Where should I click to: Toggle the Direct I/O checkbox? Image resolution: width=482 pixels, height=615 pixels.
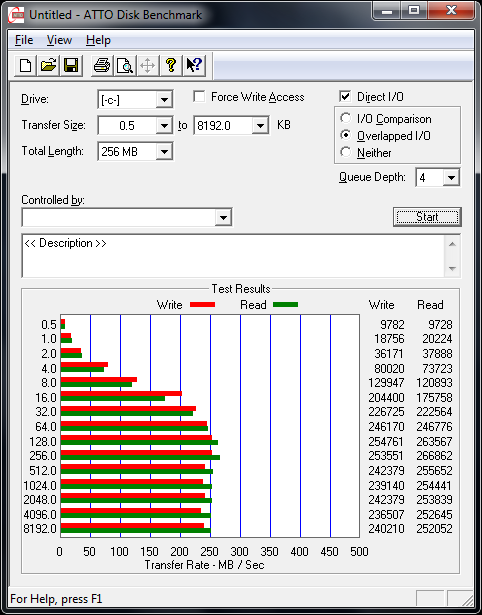pos(345,96)
